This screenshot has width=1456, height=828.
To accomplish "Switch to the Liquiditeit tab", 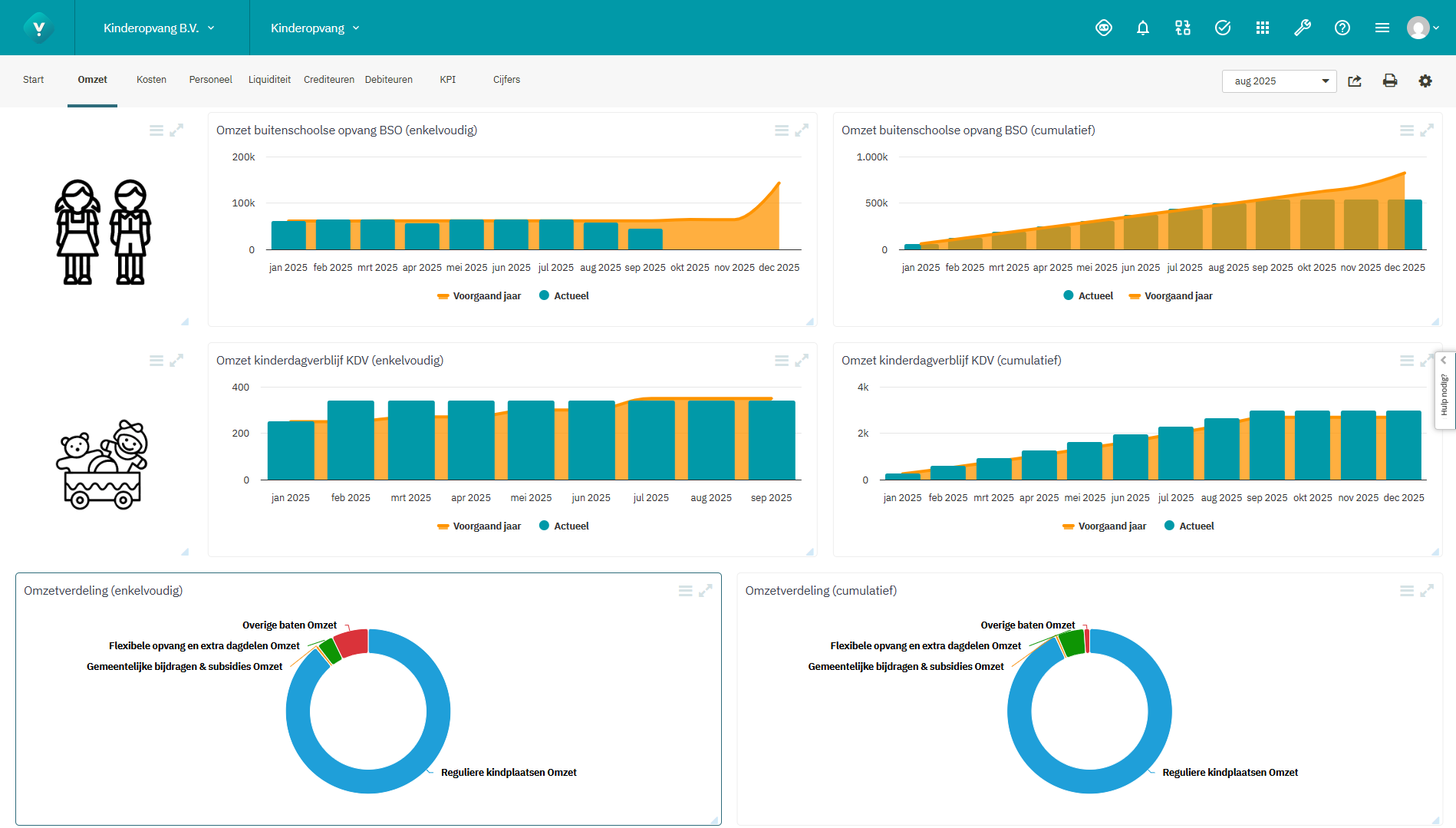I will (x=269, y=80).
